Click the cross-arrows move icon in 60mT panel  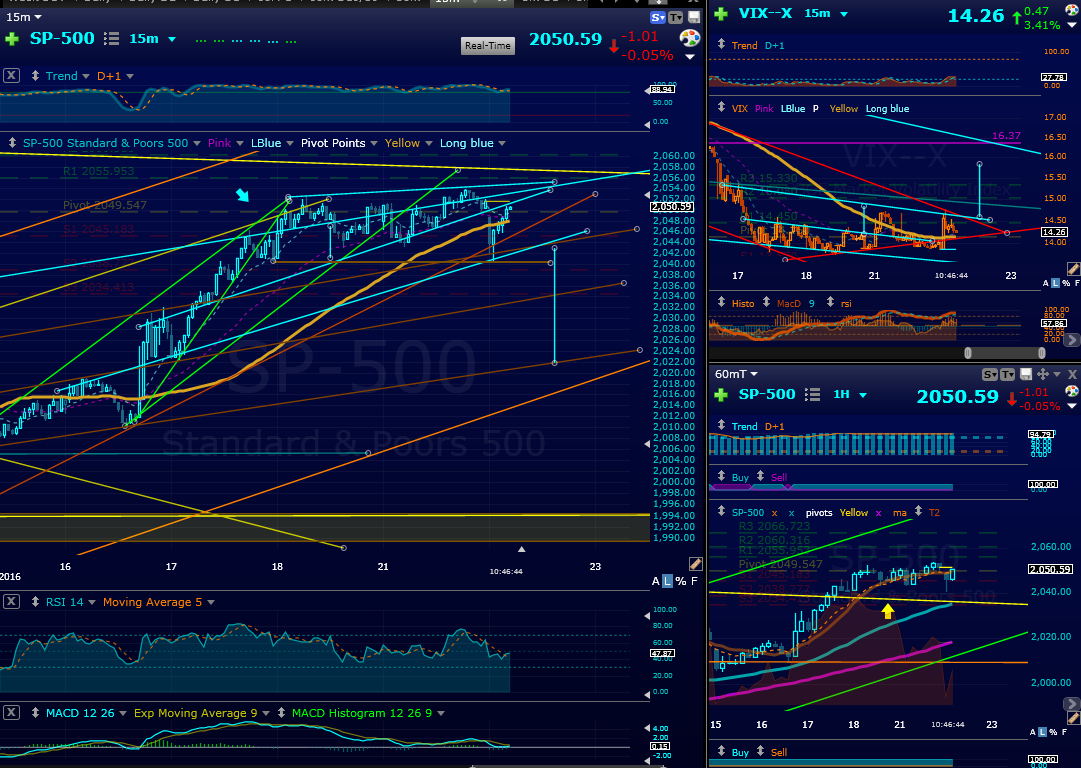pyautogui.click(x=1042, y=374)
